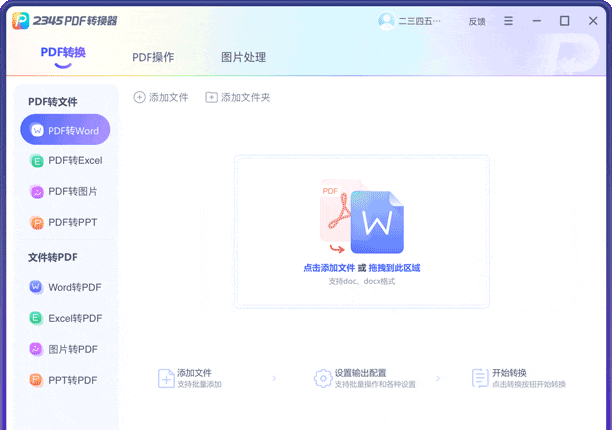Select PDF转Word in the sidebar

pos(65,130)
